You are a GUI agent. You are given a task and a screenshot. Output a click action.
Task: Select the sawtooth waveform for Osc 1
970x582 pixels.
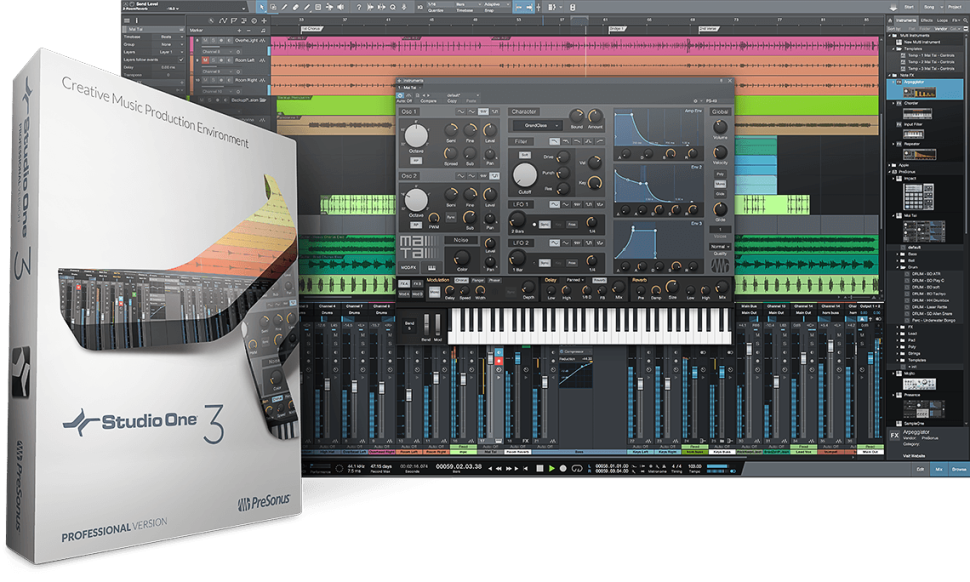pyautogui.click(x=482, y=113)
